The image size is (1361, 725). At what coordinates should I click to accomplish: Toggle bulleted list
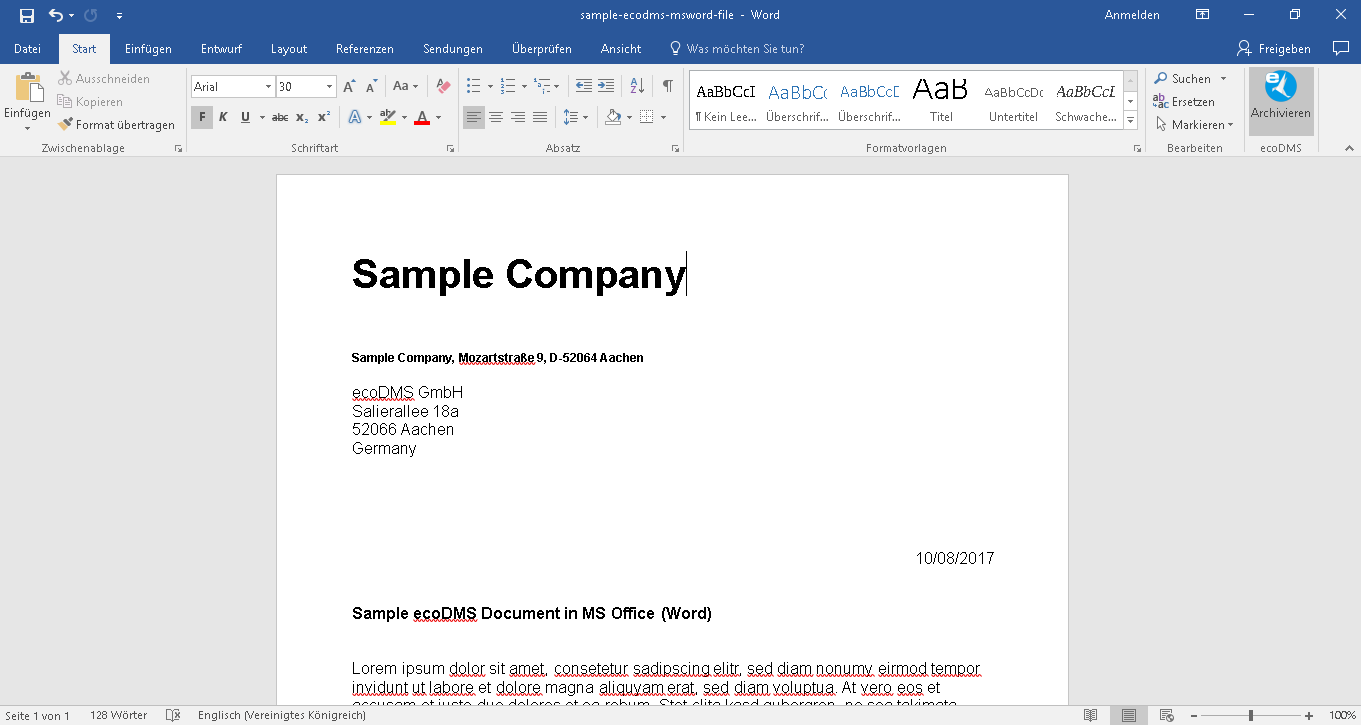point(474,87)
